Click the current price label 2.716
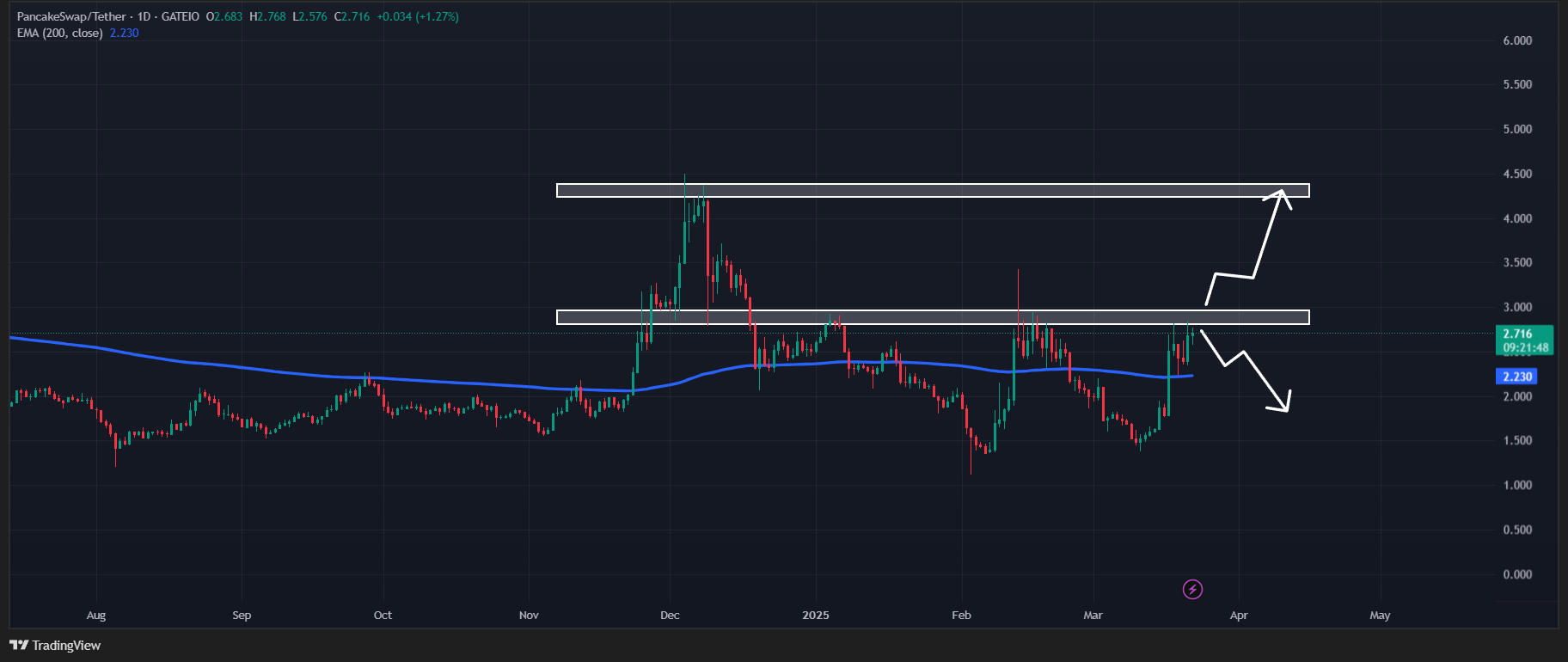This screenshot has height=662, width=1568. click(1517, 334)
